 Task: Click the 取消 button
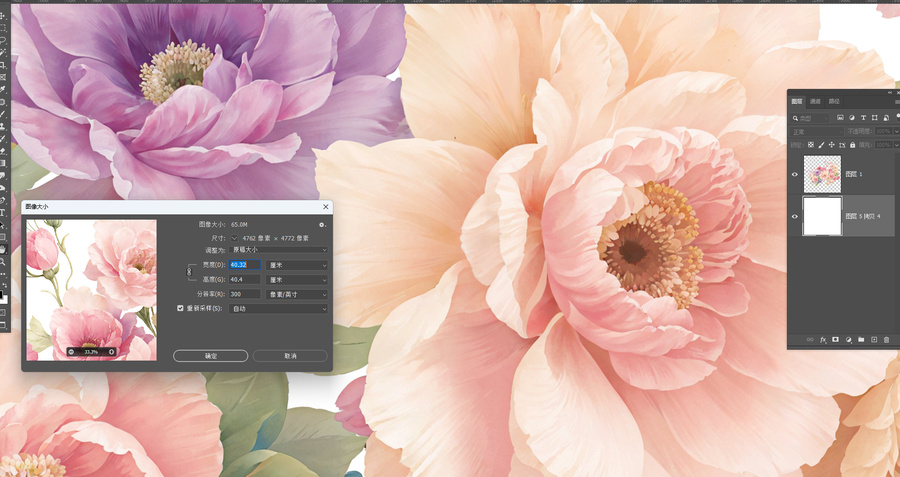coord(290,356)
